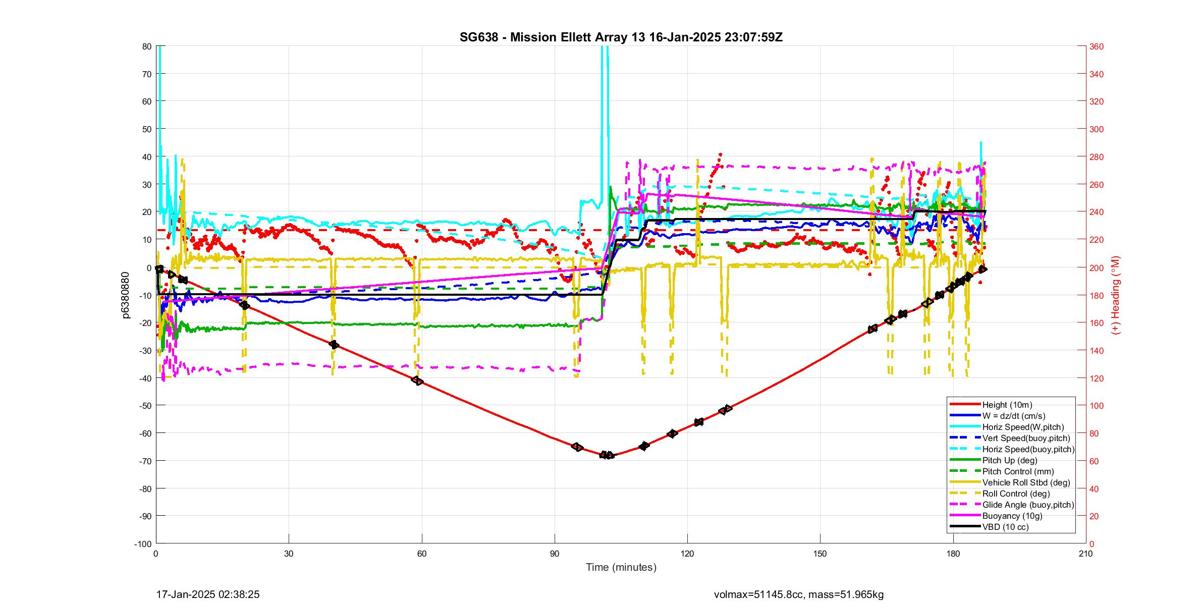The image size is (1200, 611).
Task: Click left axis tick label -50
Action: point(144,405)
